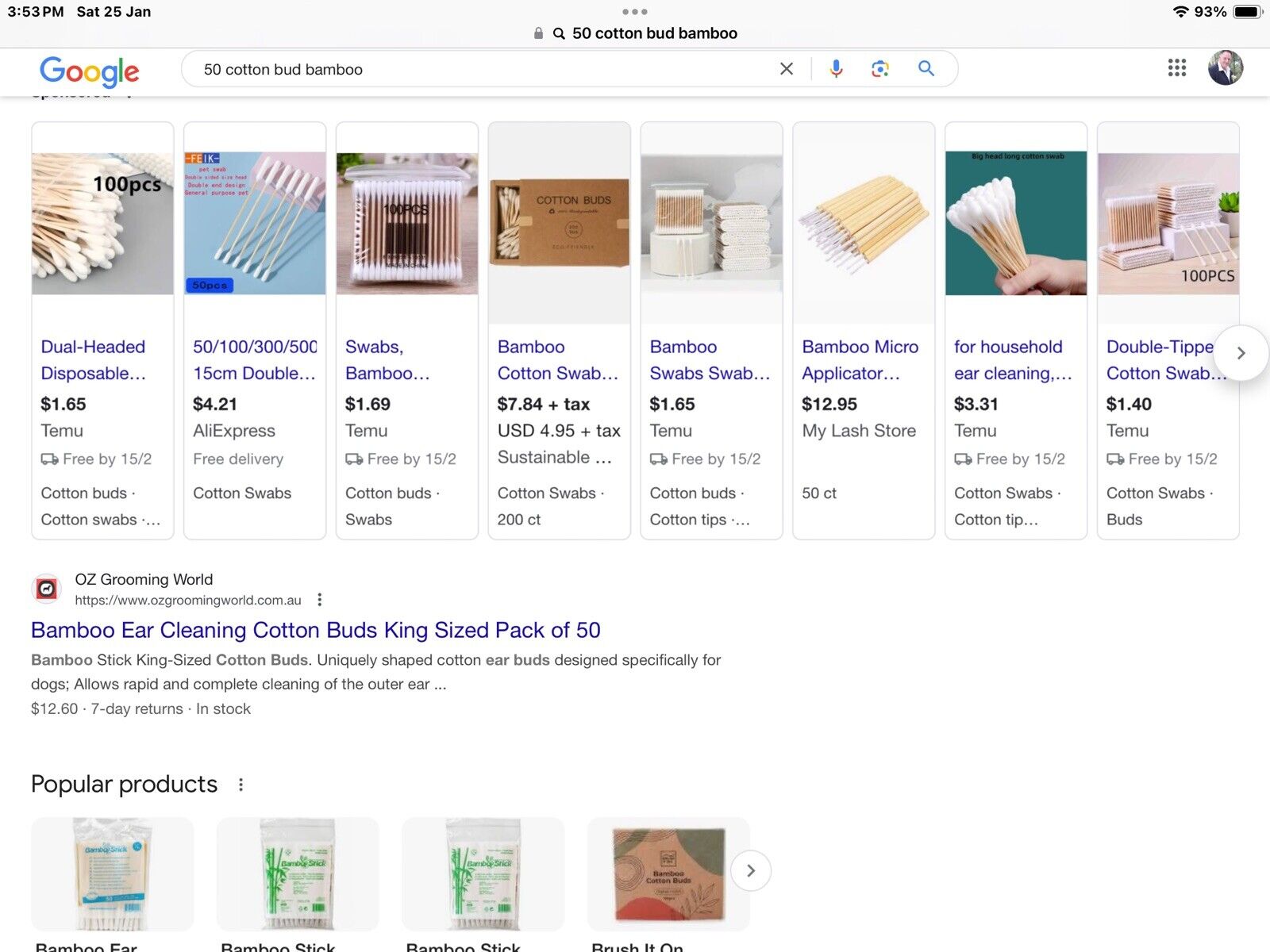1270x952 pixels.
Task: Open the Bamboo Cotton Swab $7.84 listing
Action: click(x=557, y=359)
